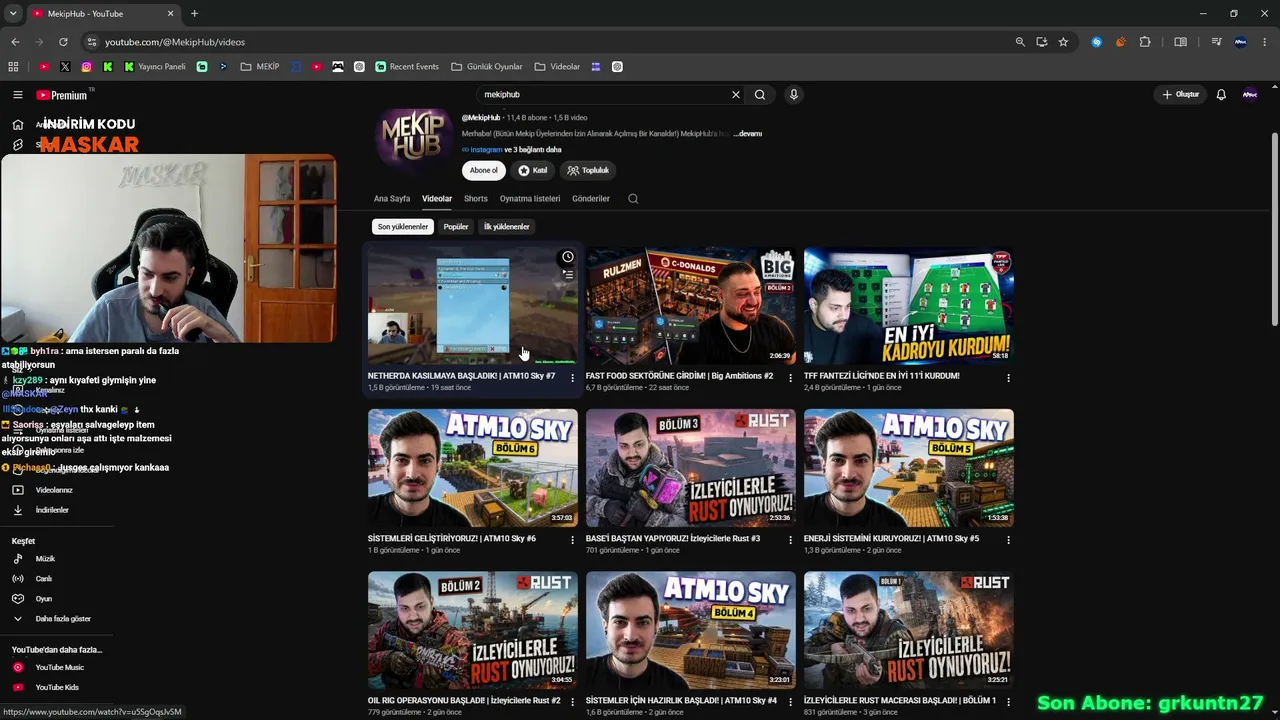Start voice search with the microphone

[794, 95]
